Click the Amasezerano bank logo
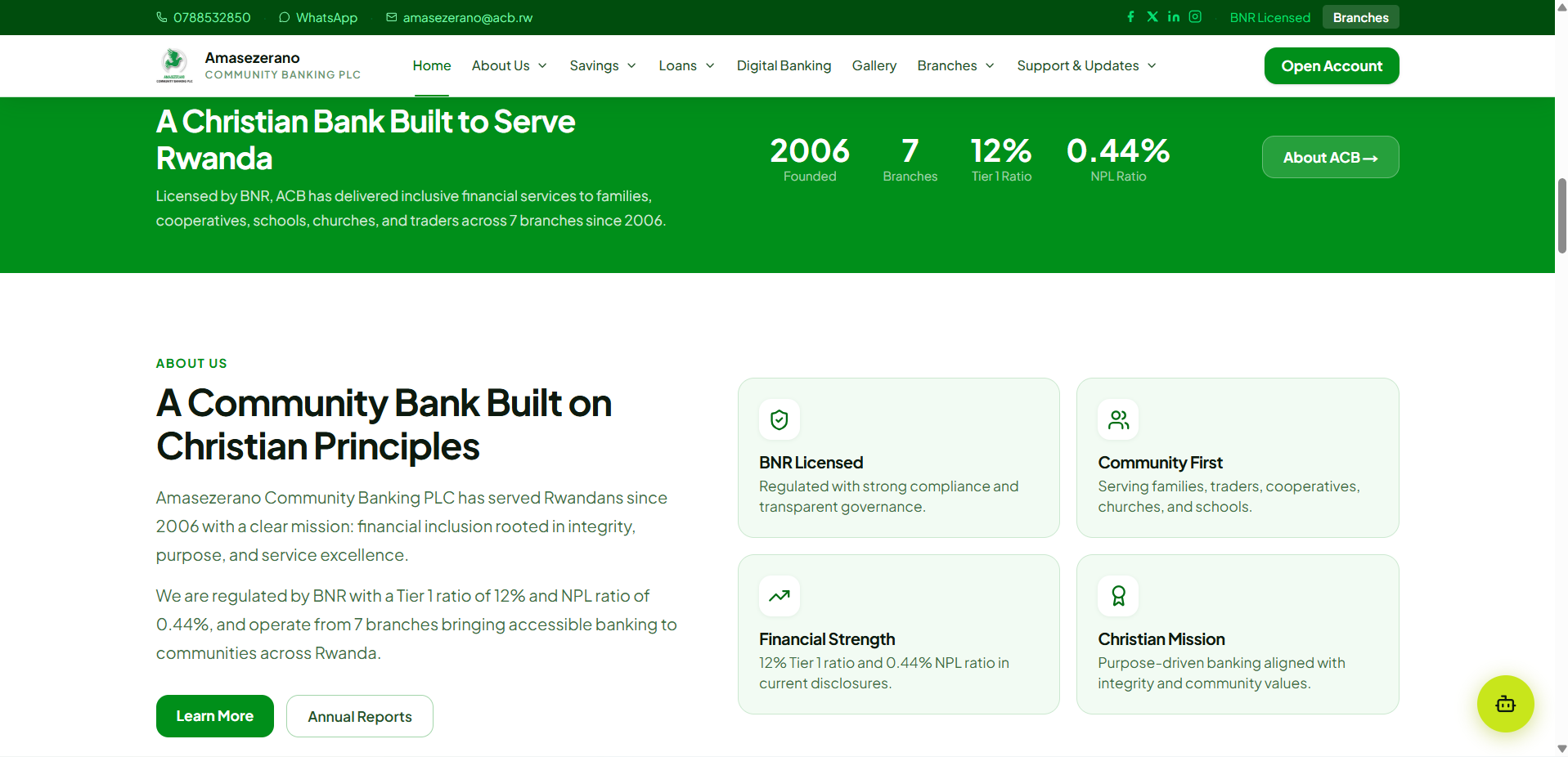 pos(174,65)
